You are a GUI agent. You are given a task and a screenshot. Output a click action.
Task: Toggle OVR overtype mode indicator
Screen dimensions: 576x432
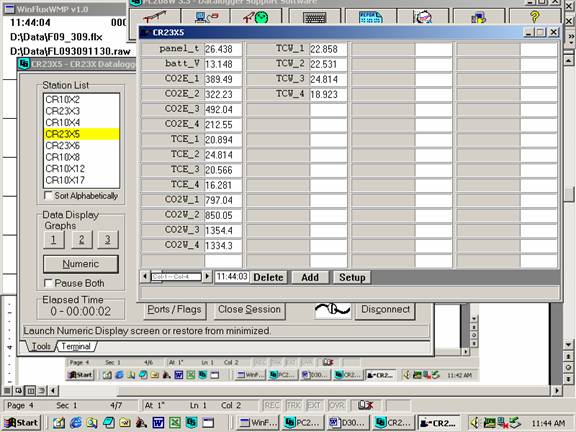click(336, 405)
